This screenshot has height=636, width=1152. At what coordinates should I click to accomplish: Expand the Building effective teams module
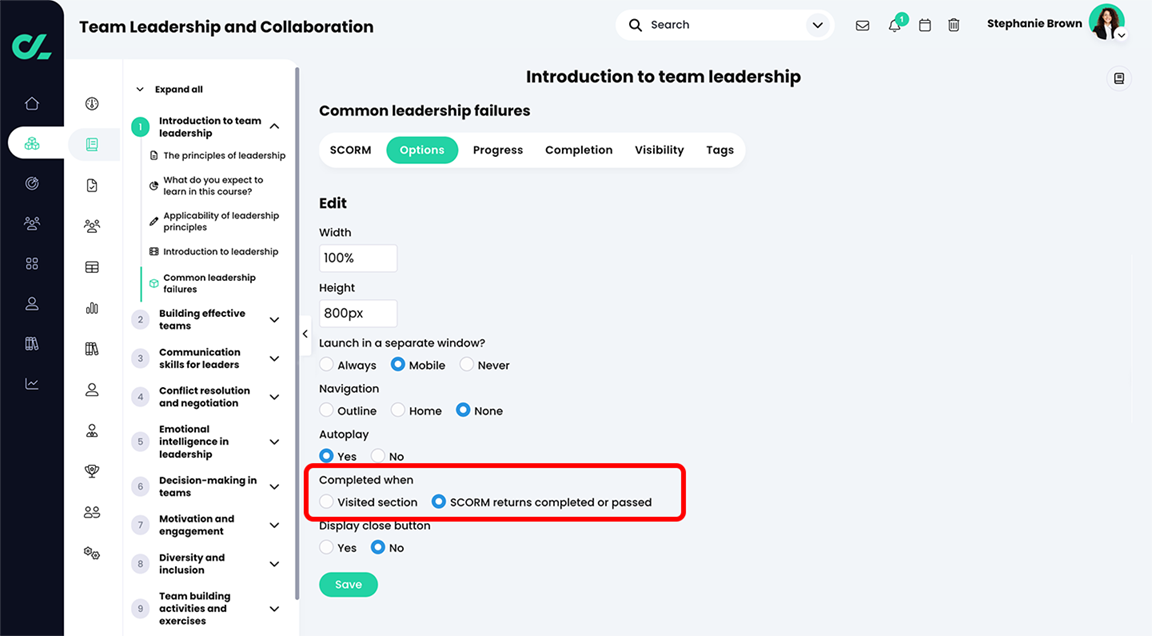pyautogui.click(x=274, y=319)
